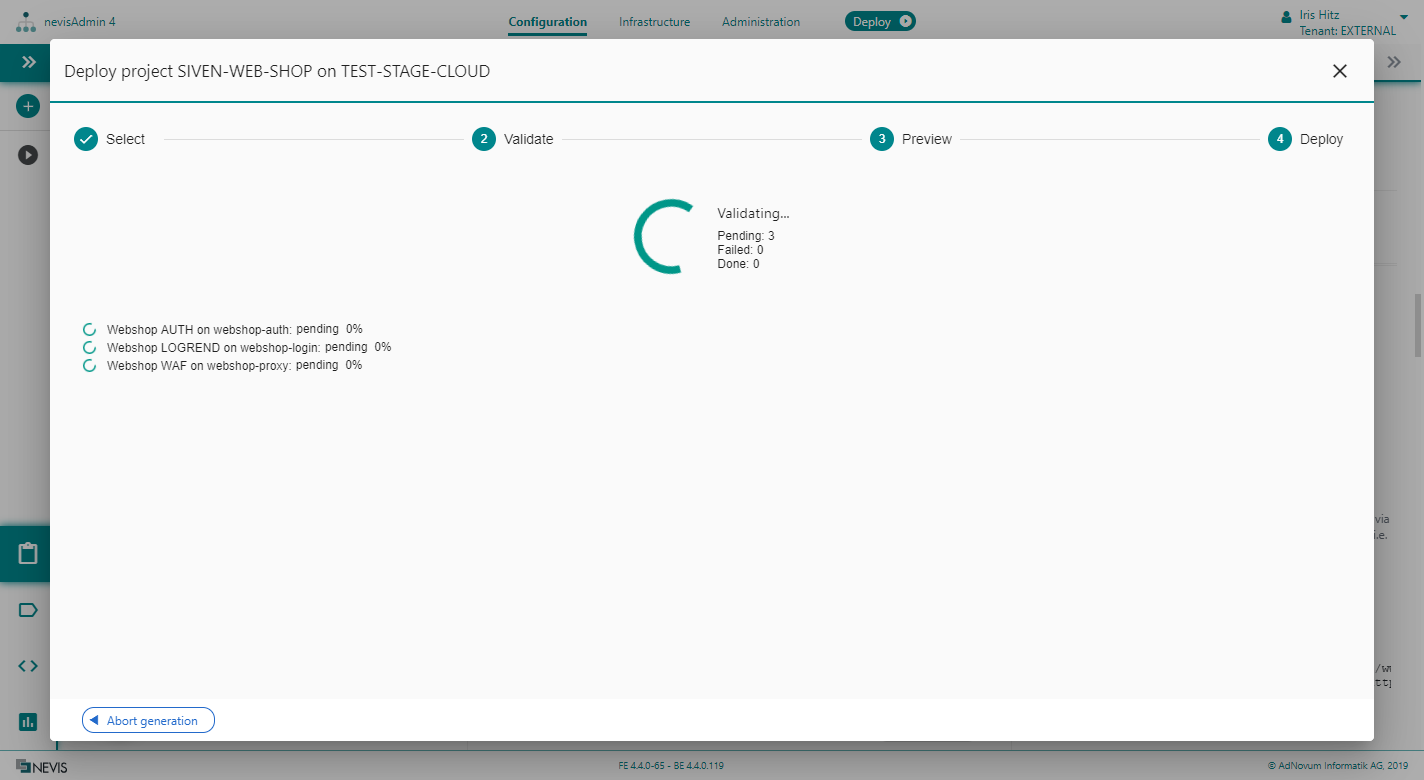Image resolution: width=1424 pixels, height=780 pixels.
Task: Go to the Select step checkmark
Action: pyautogui.click(x=86, y=139)
